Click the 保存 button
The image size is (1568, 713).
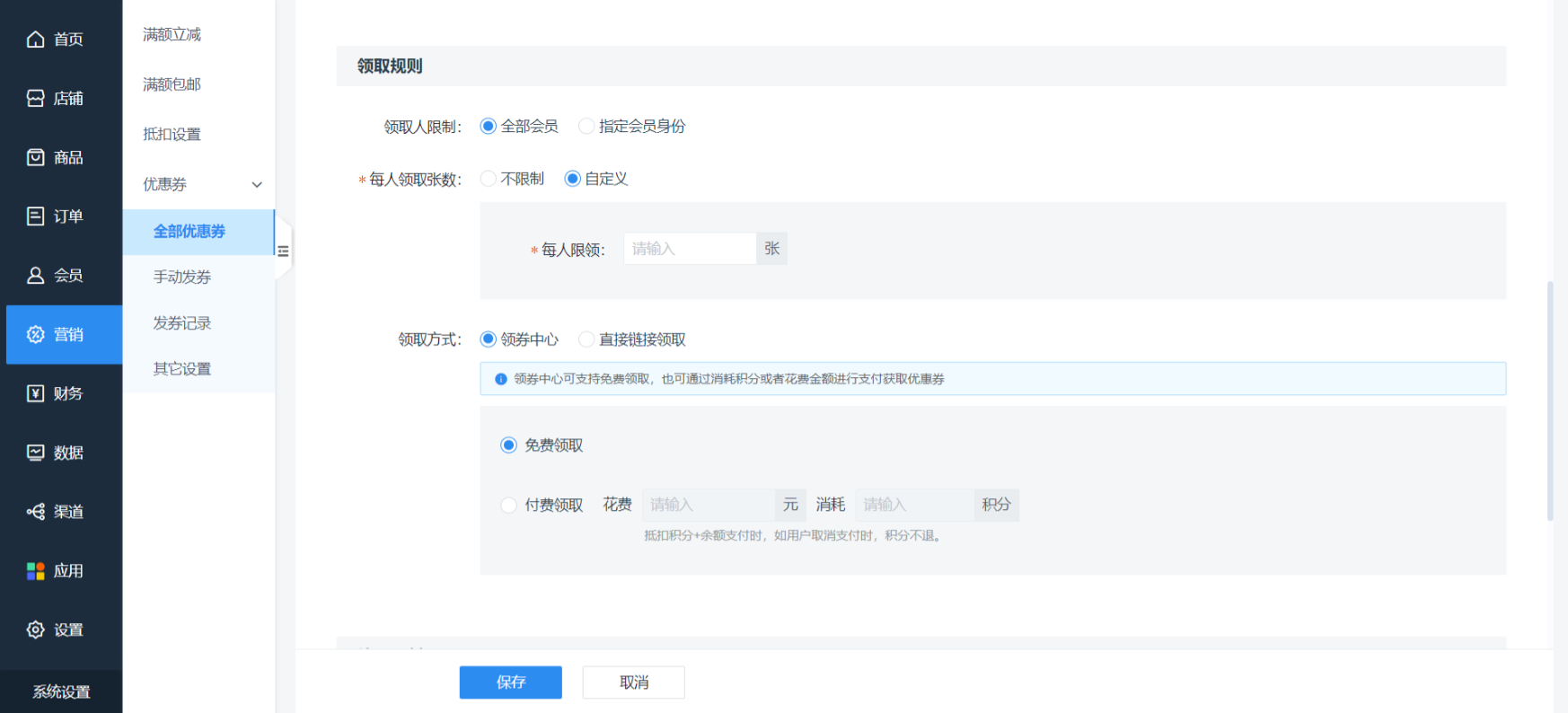511,682
